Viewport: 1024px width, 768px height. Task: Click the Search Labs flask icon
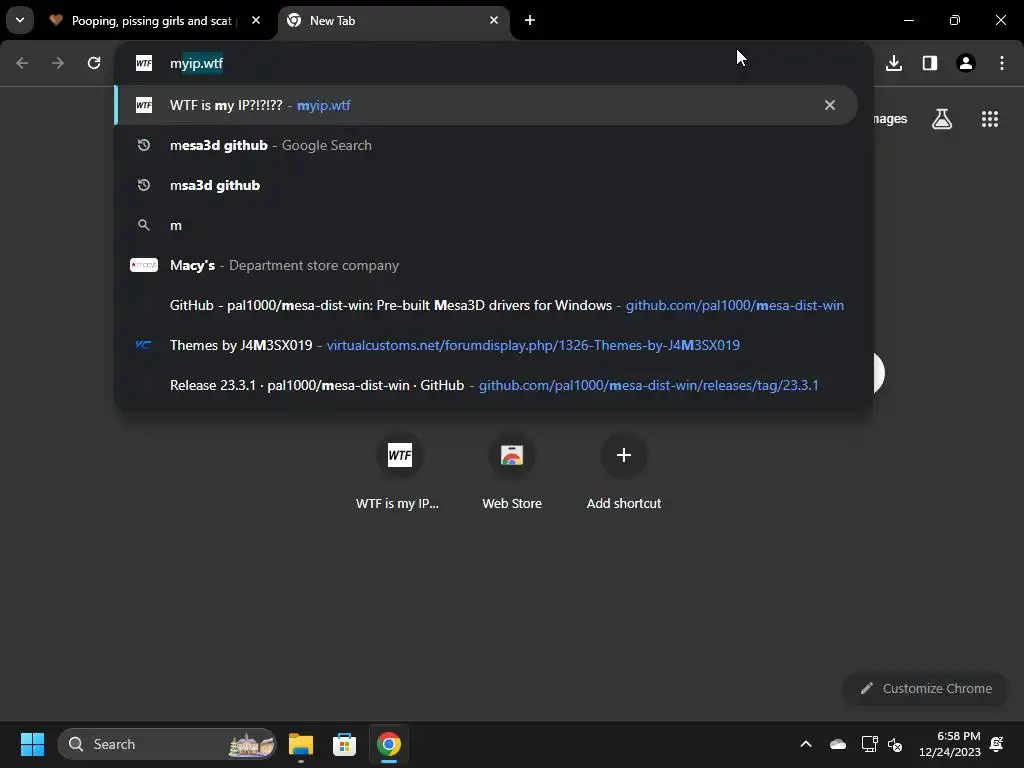[942, 119]
